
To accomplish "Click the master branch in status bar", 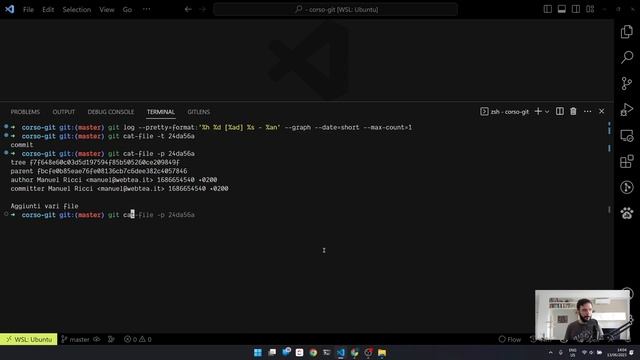I will tap(75, 339).
